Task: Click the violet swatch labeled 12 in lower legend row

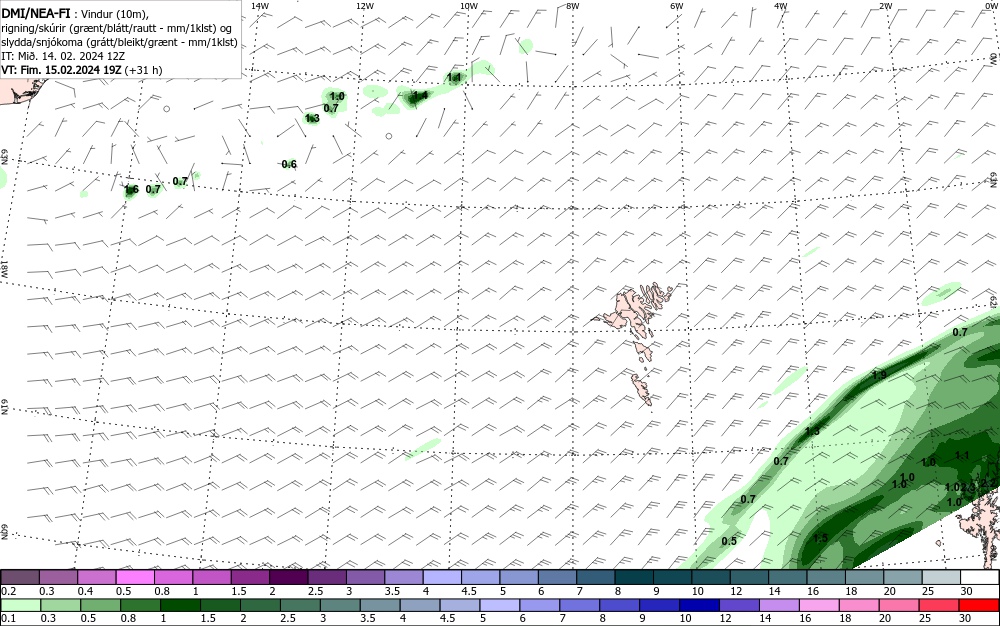Action: click(739, 605)
